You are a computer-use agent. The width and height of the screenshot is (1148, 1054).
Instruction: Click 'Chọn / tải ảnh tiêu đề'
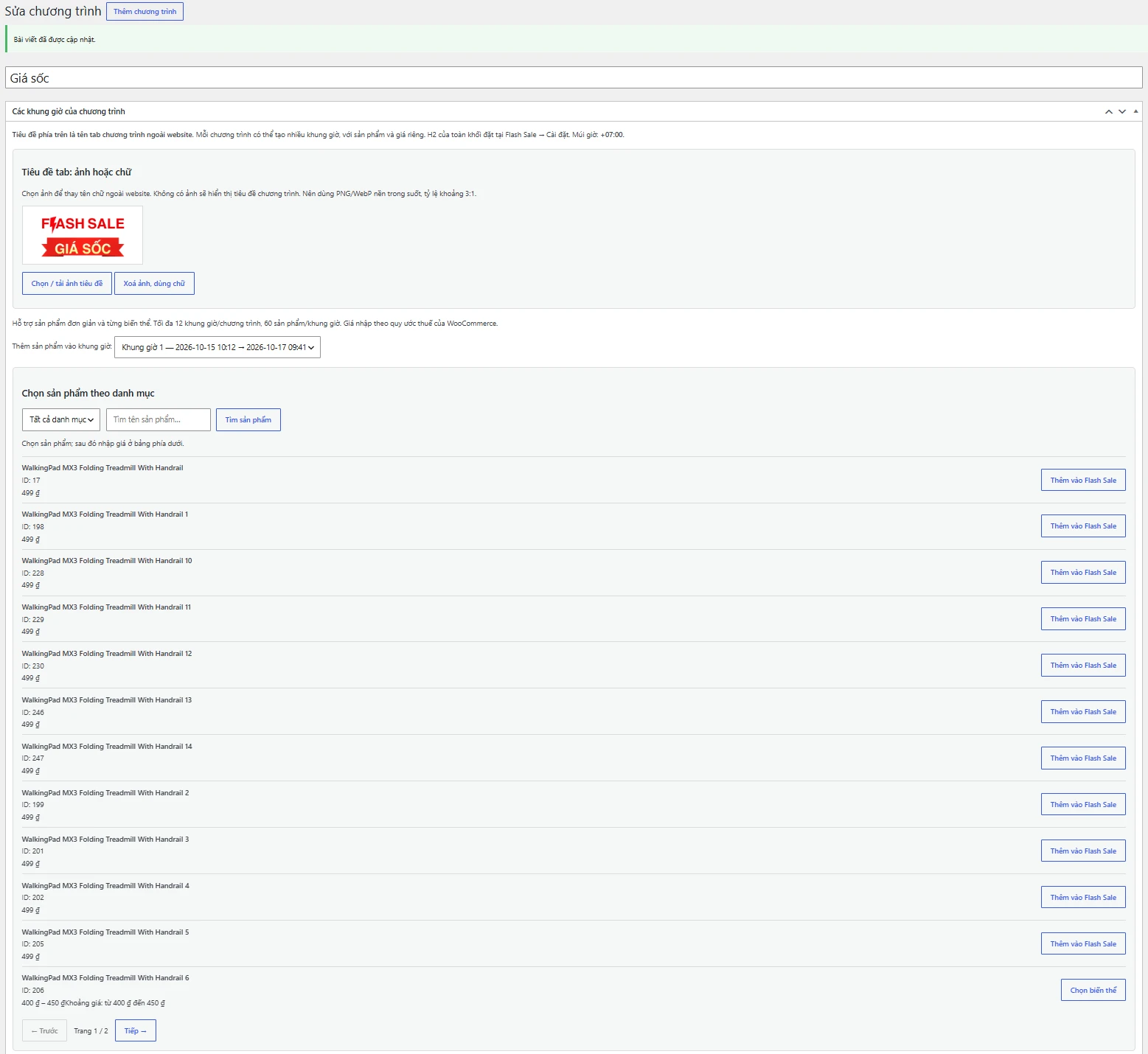click(x=67, y=284)
